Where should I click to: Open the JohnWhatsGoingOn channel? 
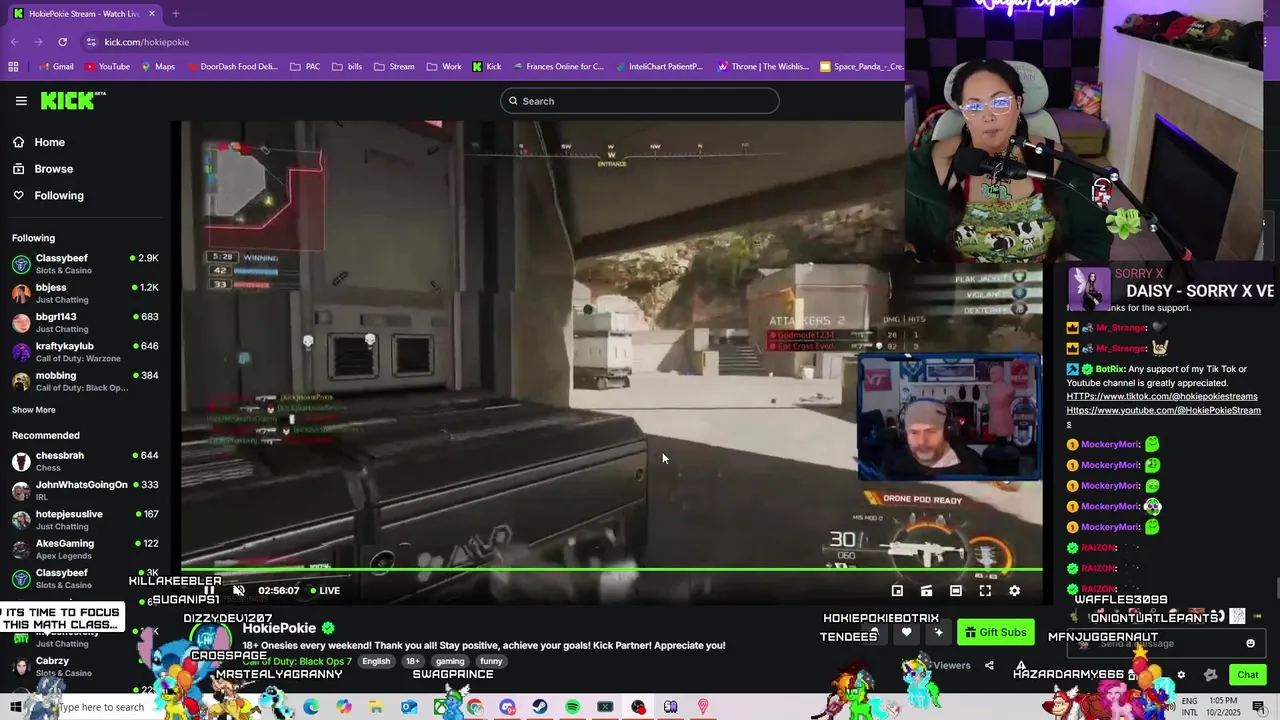(85, 490)
